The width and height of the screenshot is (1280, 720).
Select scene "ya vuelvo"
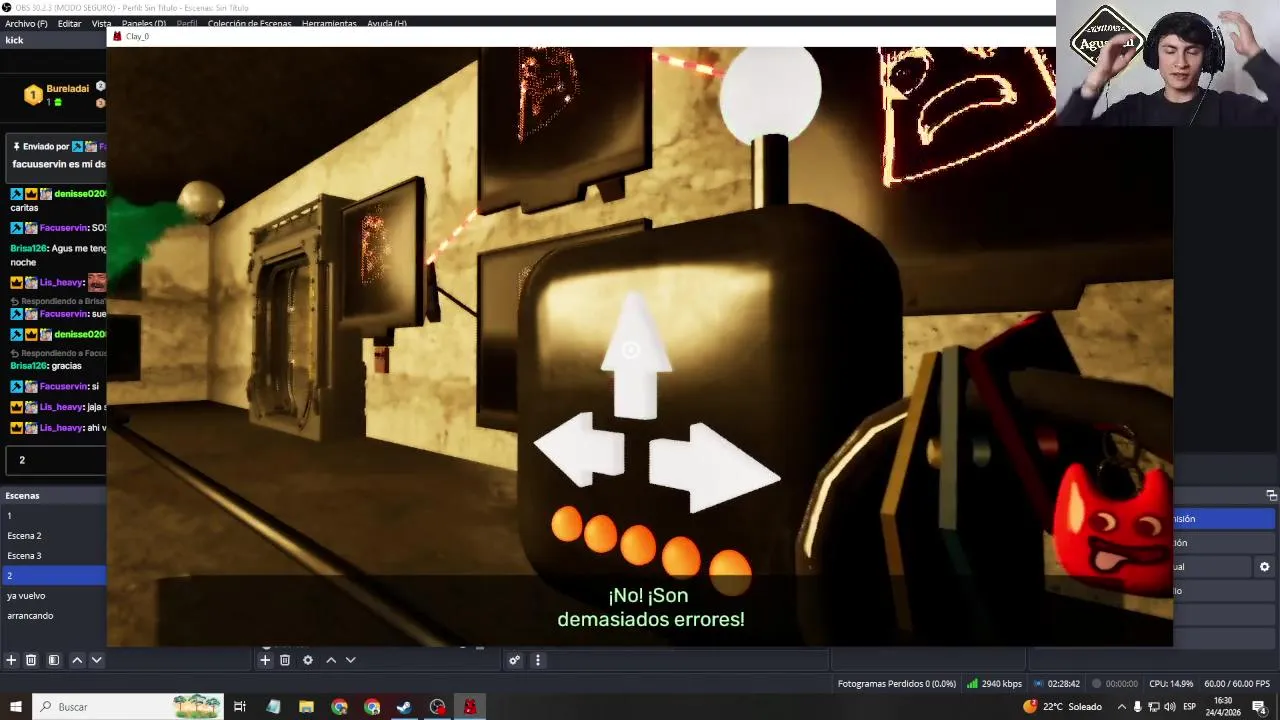point(53,595)
